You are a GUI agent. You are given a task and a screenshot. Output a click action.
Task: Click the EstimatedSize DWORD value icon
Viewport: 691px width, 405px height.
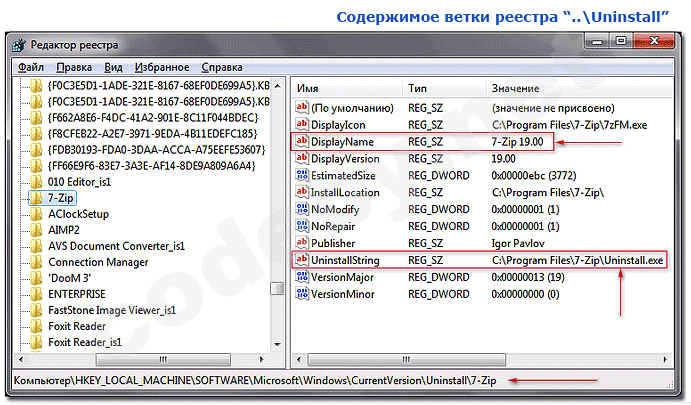coord(302,175)
